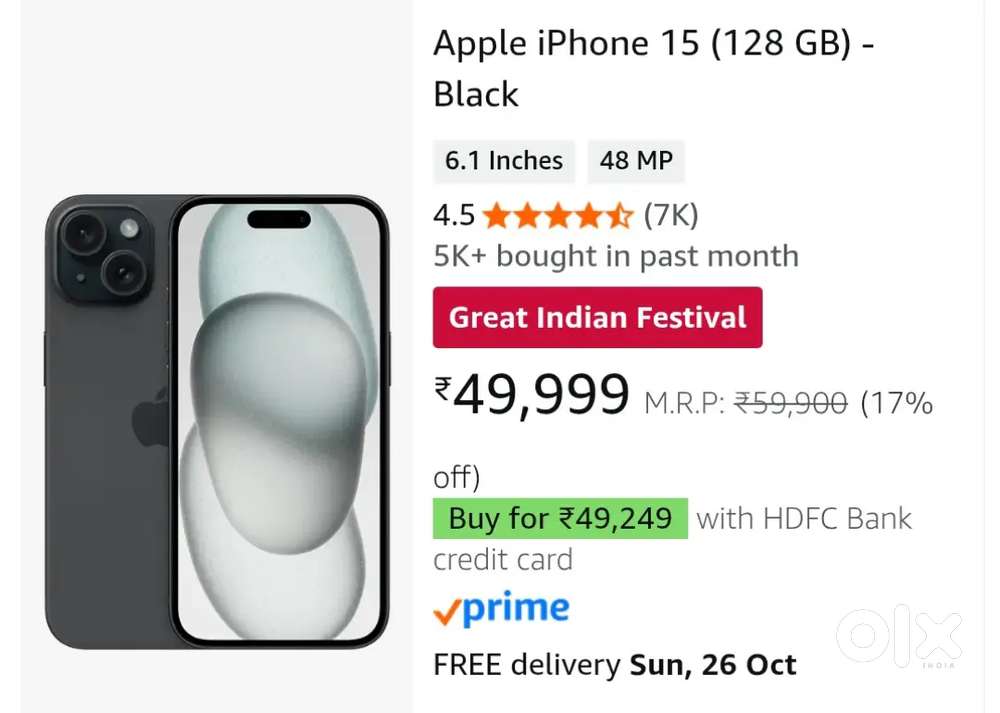
Task: Open the FREE delivery Sun, 26 Oct link
Action: 613,664
